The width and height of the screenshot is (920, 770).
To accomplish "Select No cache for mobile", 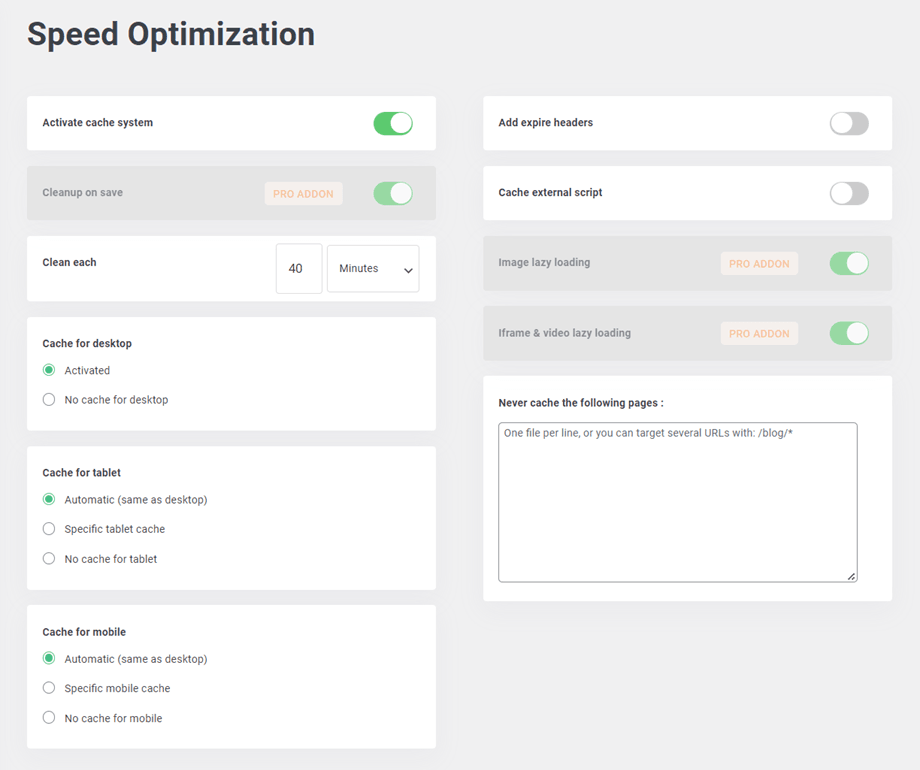I will point(49,718).
